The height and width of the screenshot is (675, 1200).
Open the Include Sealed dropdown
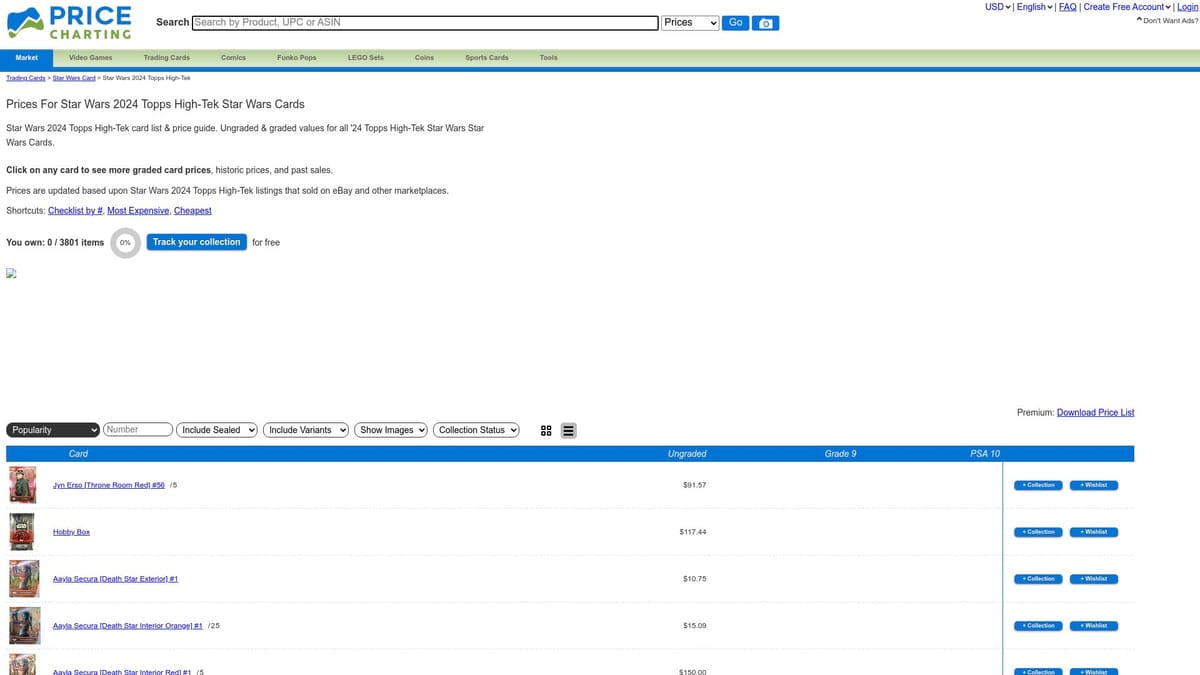click(x=217, y=430)
